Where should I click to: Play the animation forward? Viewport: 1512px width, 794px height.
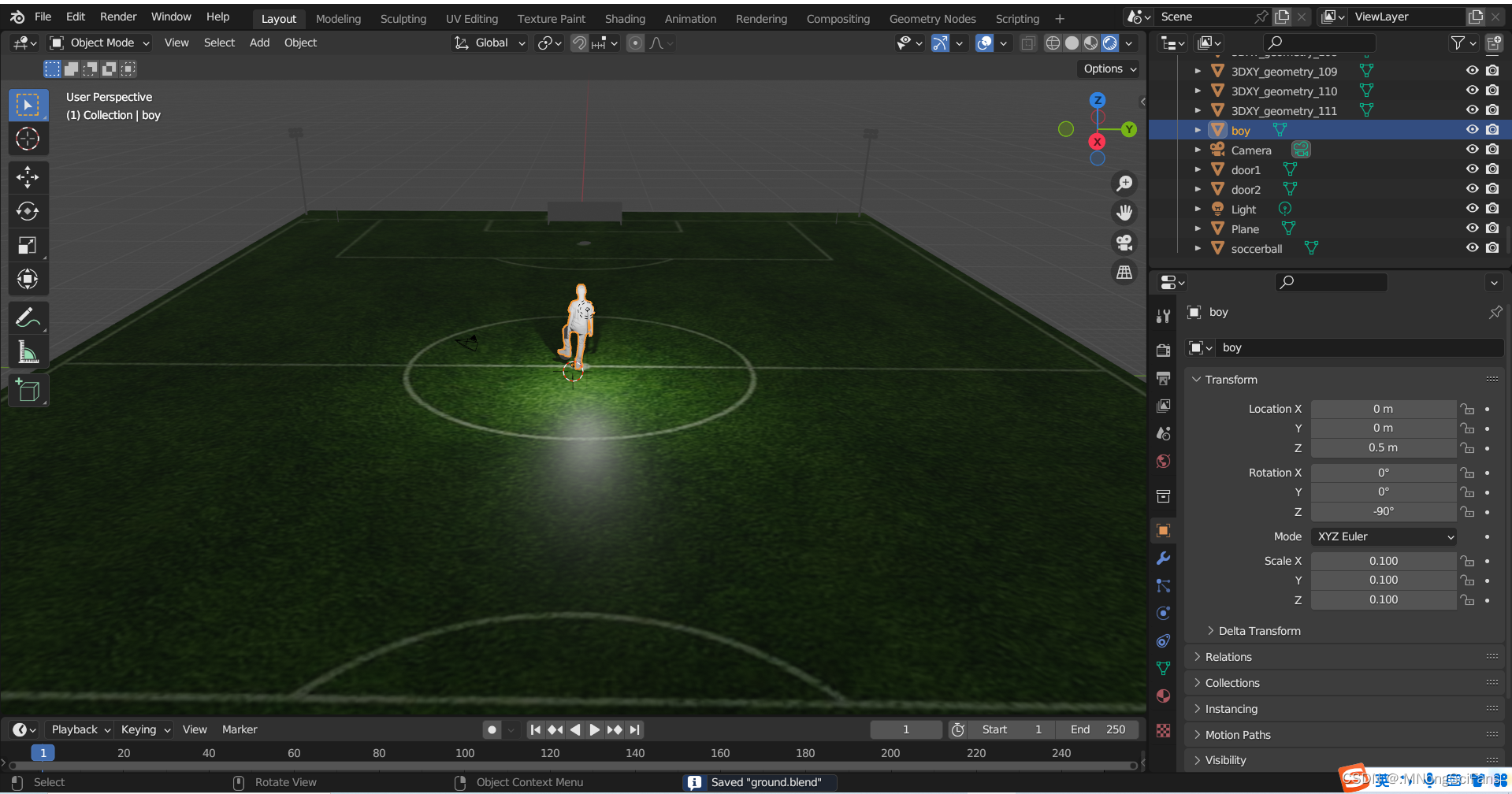[595, 729]
